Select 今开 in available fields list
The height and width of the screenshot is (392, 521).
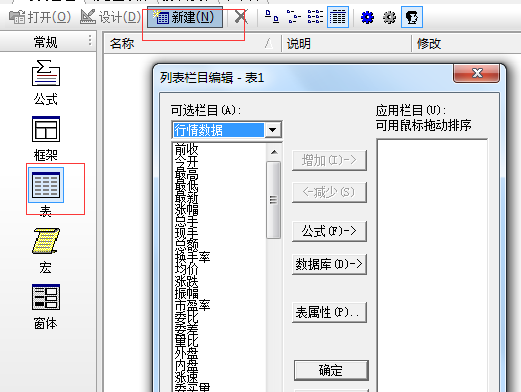[187, 162]
